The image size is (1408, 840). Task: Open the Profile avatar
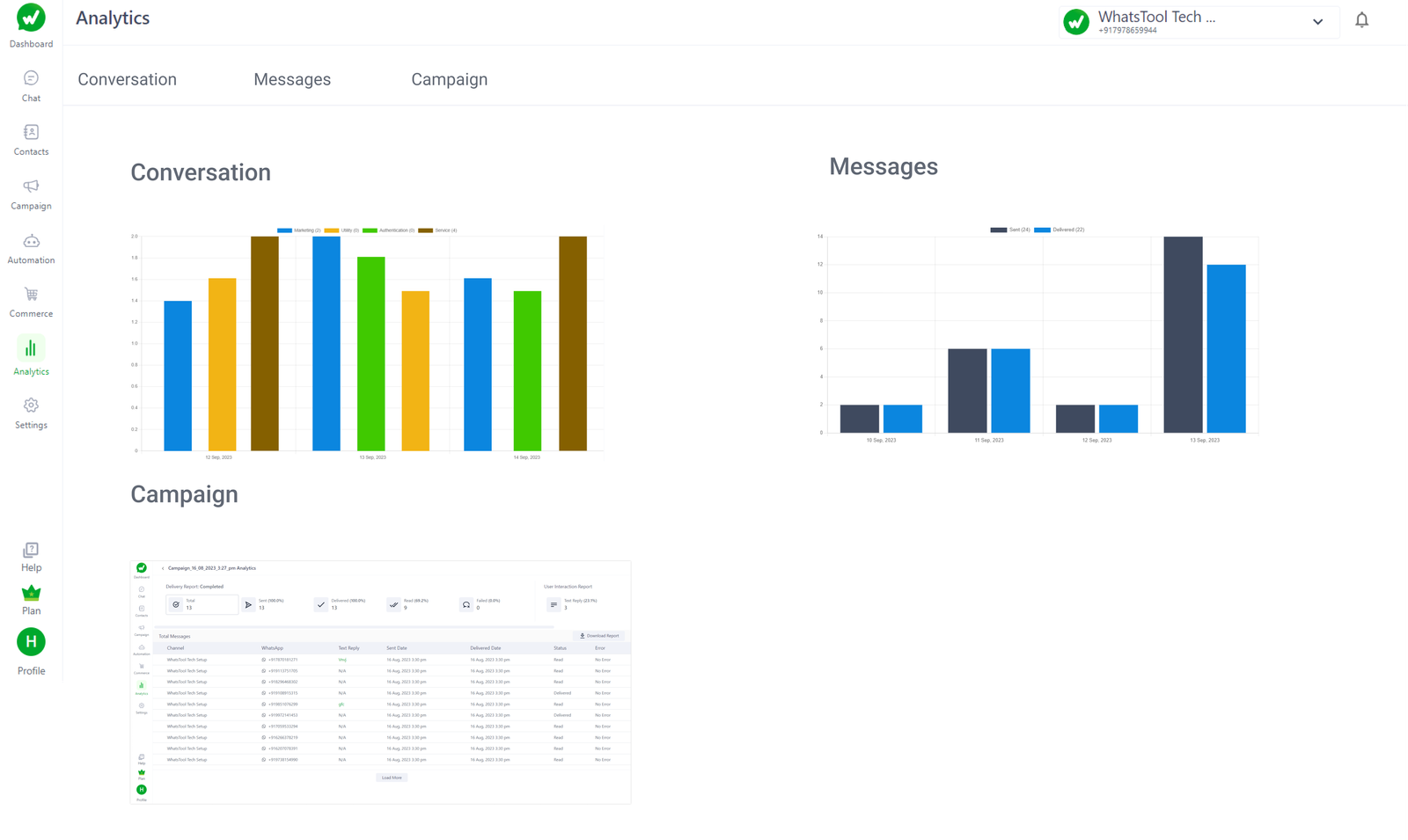[x=30, y=643]
